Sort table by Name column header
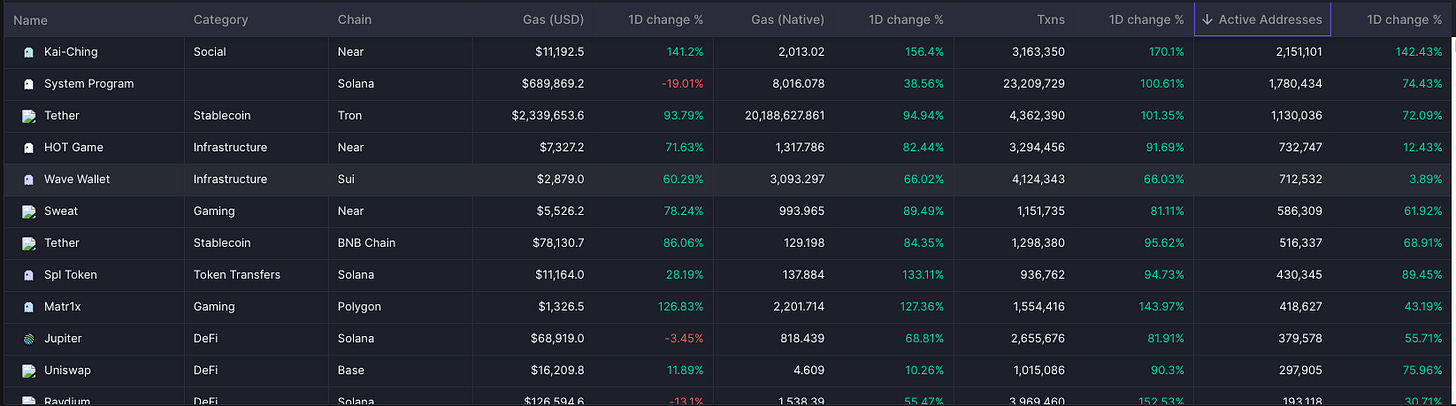The width and height of the screenshot is (1456, 406). point(30,20)
